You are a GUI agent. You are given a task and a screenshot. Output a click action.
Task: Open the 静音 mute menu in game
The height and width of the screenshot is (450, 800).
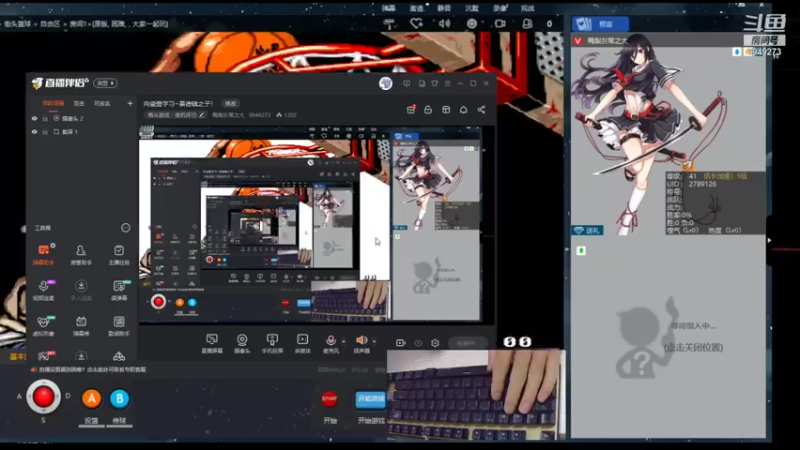point(444,8)
